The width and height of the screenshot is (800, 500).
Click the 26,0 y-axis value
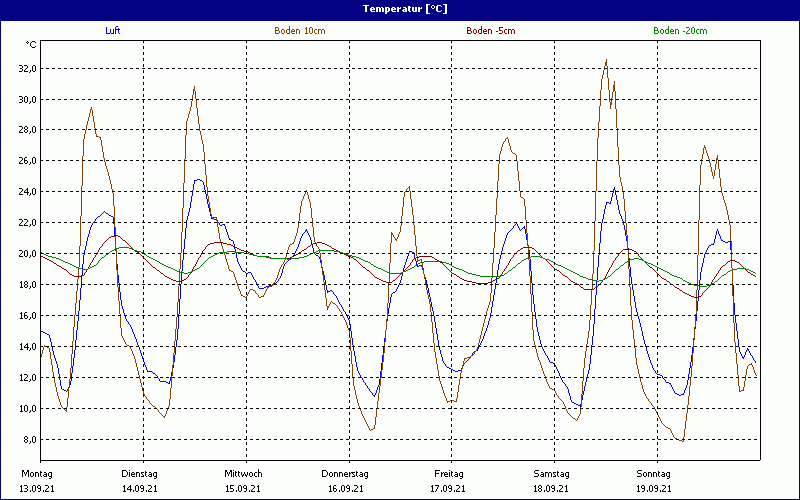click(x=26, y=161)
